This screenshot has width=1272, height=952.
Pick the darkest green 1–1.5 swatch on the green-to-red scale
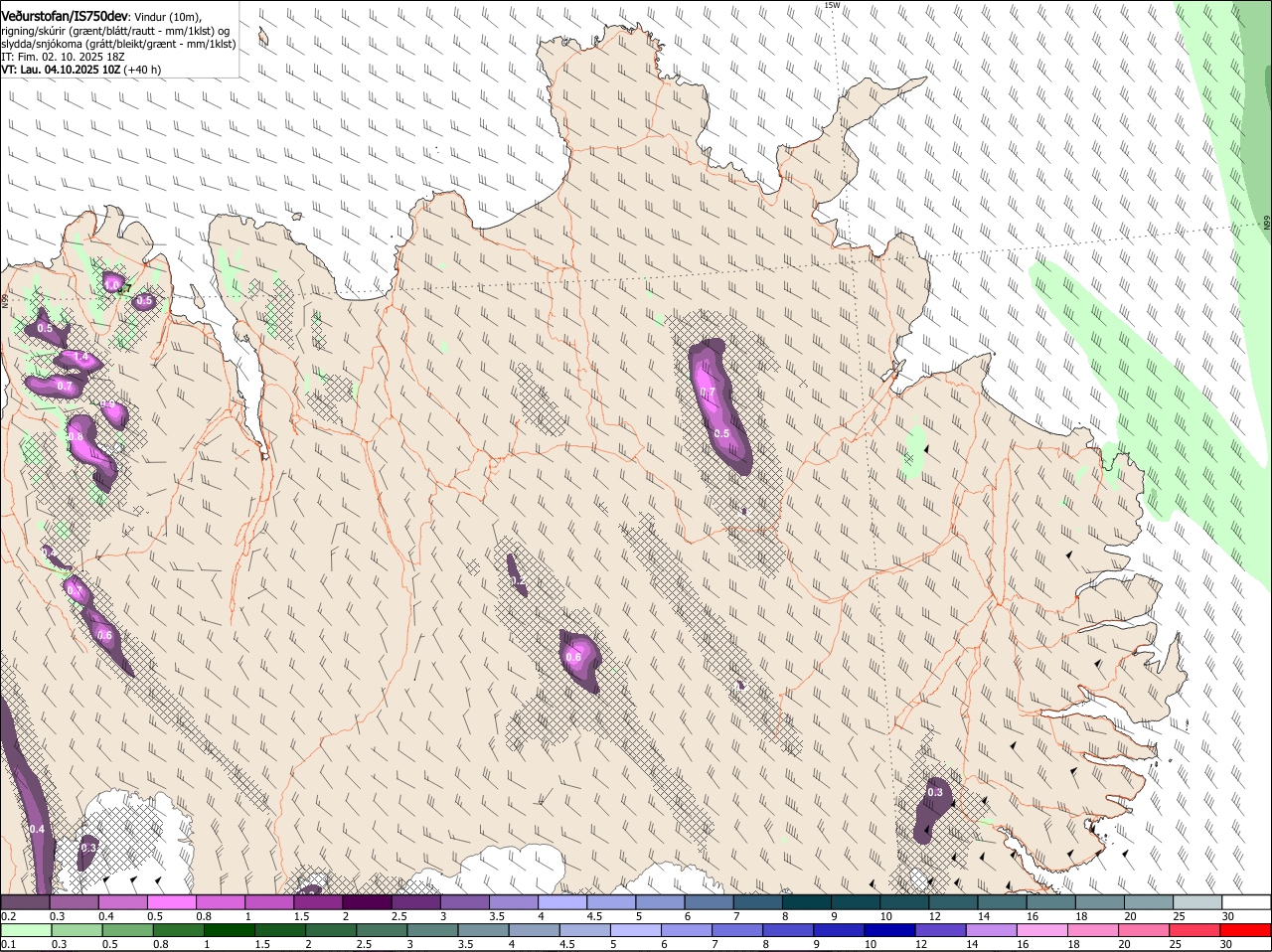point(230,930)
